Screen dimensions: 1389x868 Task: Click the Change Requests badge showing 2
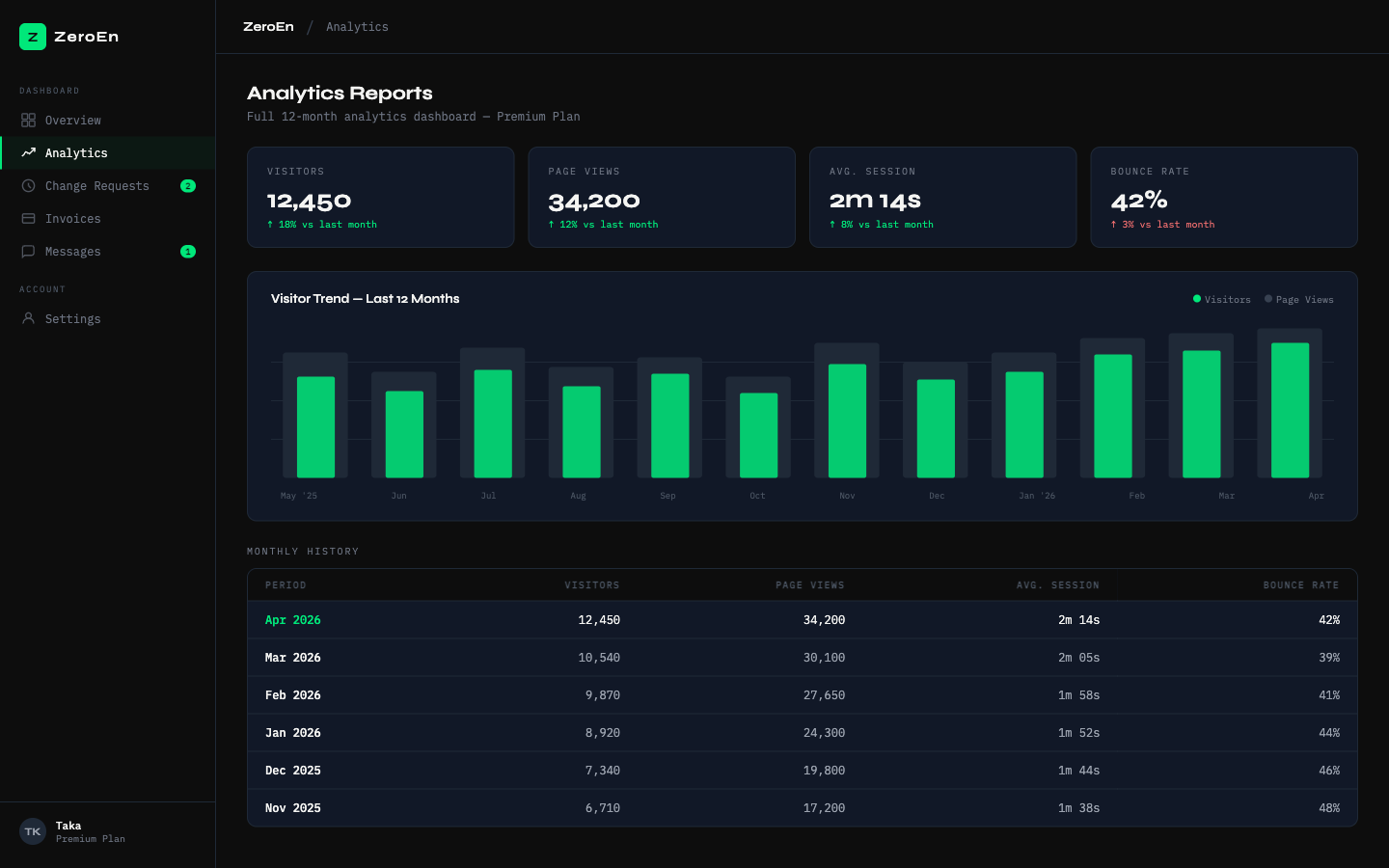point(188,185)
